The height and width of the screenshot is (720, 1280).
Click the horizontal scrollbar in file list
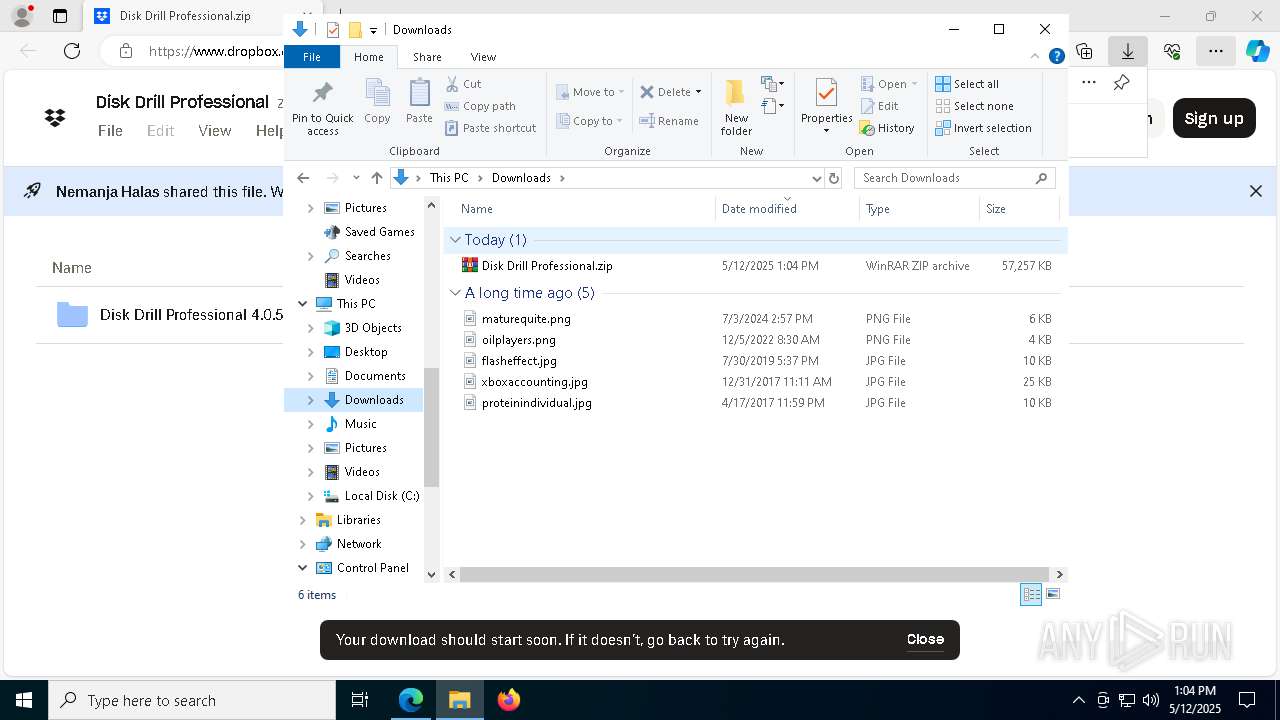click(755, 574)
